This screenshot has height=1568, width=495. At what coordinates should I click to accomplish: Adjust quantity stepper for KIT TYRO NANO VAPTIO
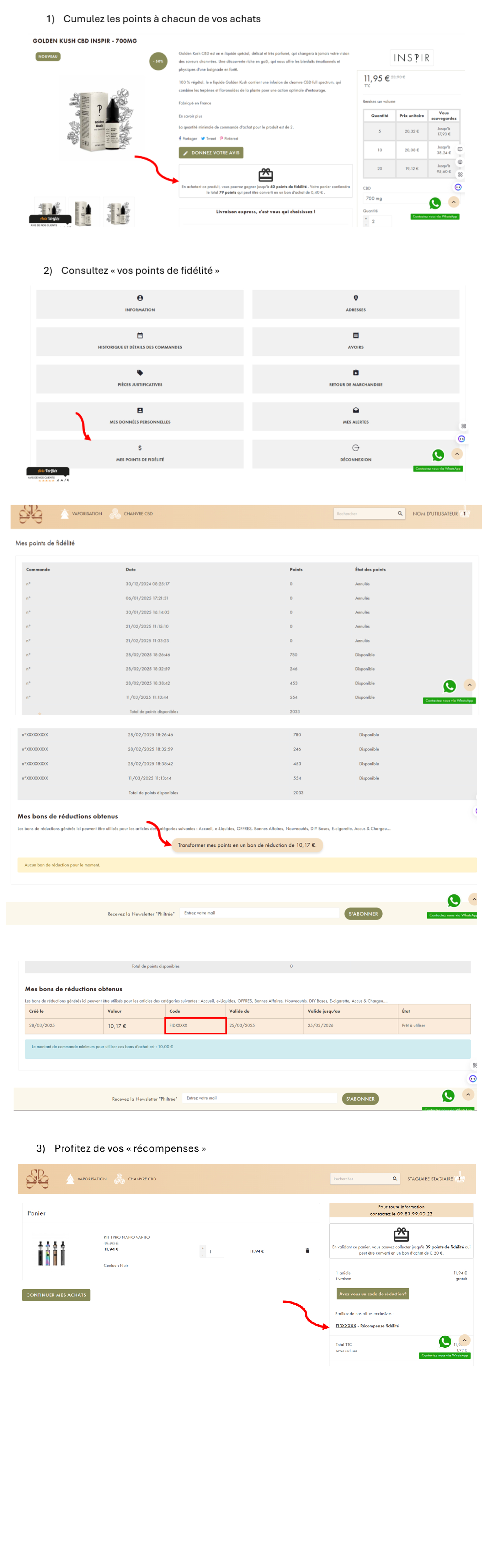211,1252
